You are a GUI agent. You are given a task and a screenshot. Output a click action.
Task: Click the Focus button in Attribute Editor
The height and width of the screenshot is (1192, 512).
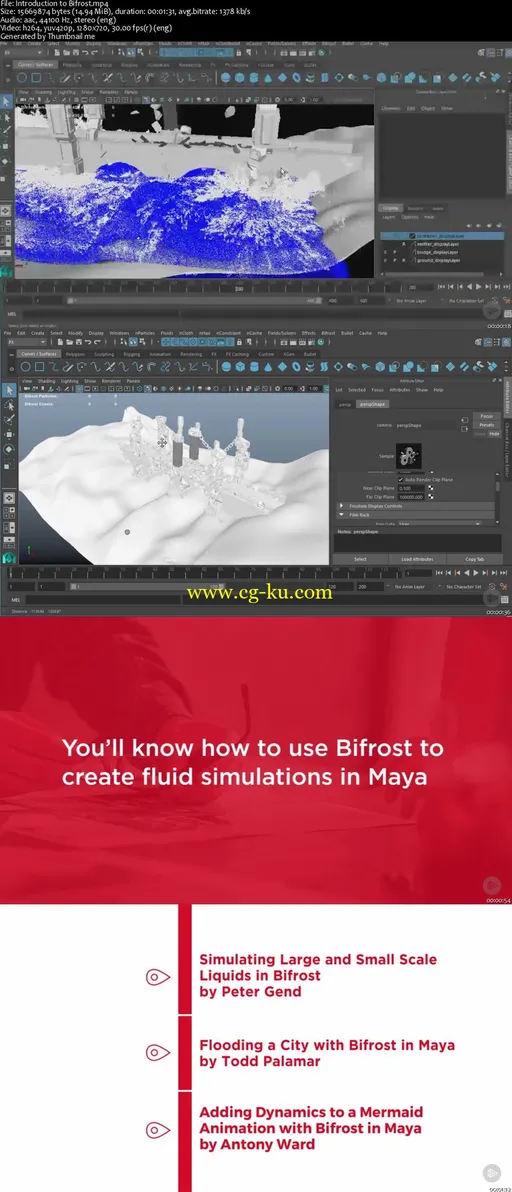tap(487, 417)
